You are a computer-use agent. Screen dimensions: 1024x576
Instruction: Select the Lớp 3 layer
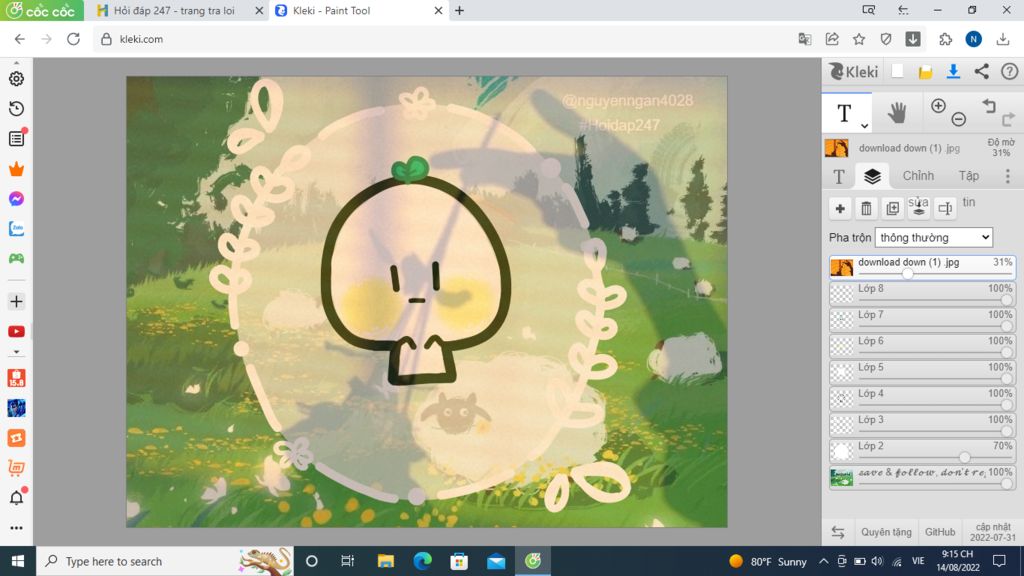tap(922, 424)
